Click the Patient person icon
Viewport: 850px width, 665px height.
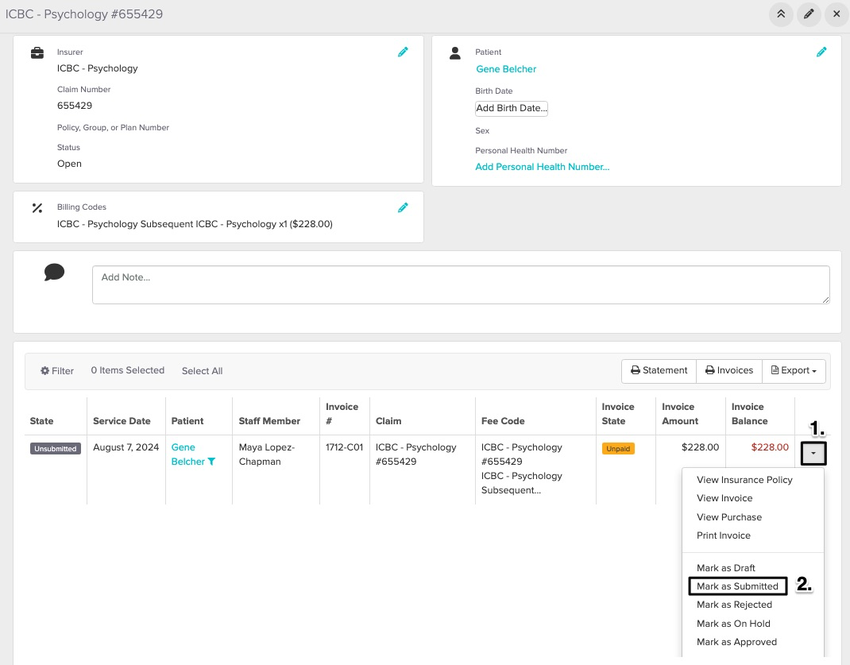(x=455, y=53)
